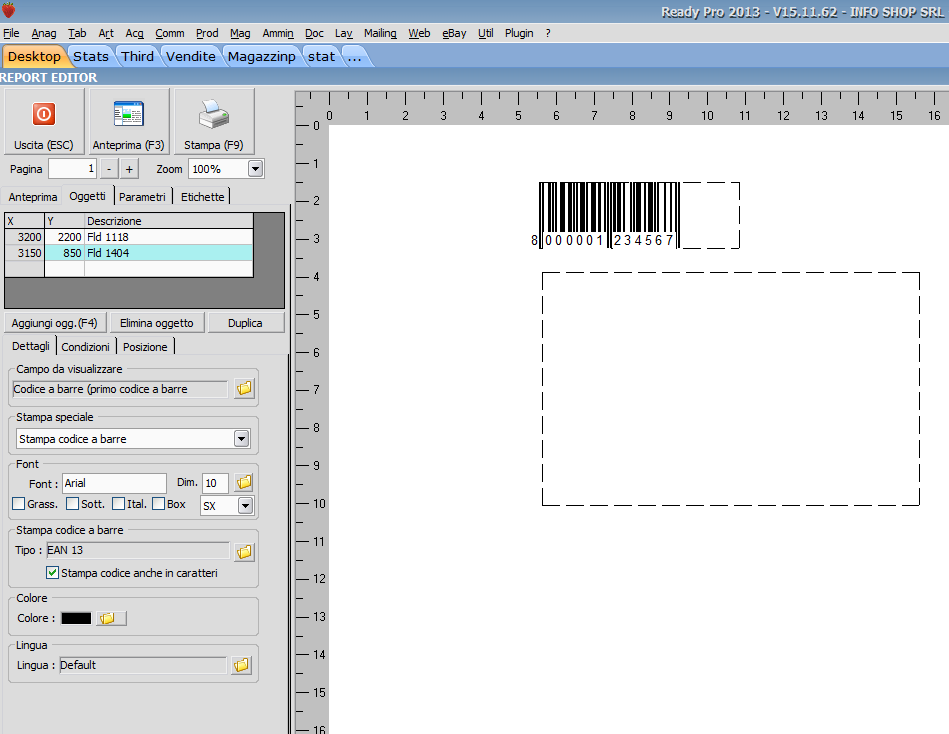The image size is (949, 734).
Task: Open Anteprima (F3) preview
Action: (x=128, y=115)
